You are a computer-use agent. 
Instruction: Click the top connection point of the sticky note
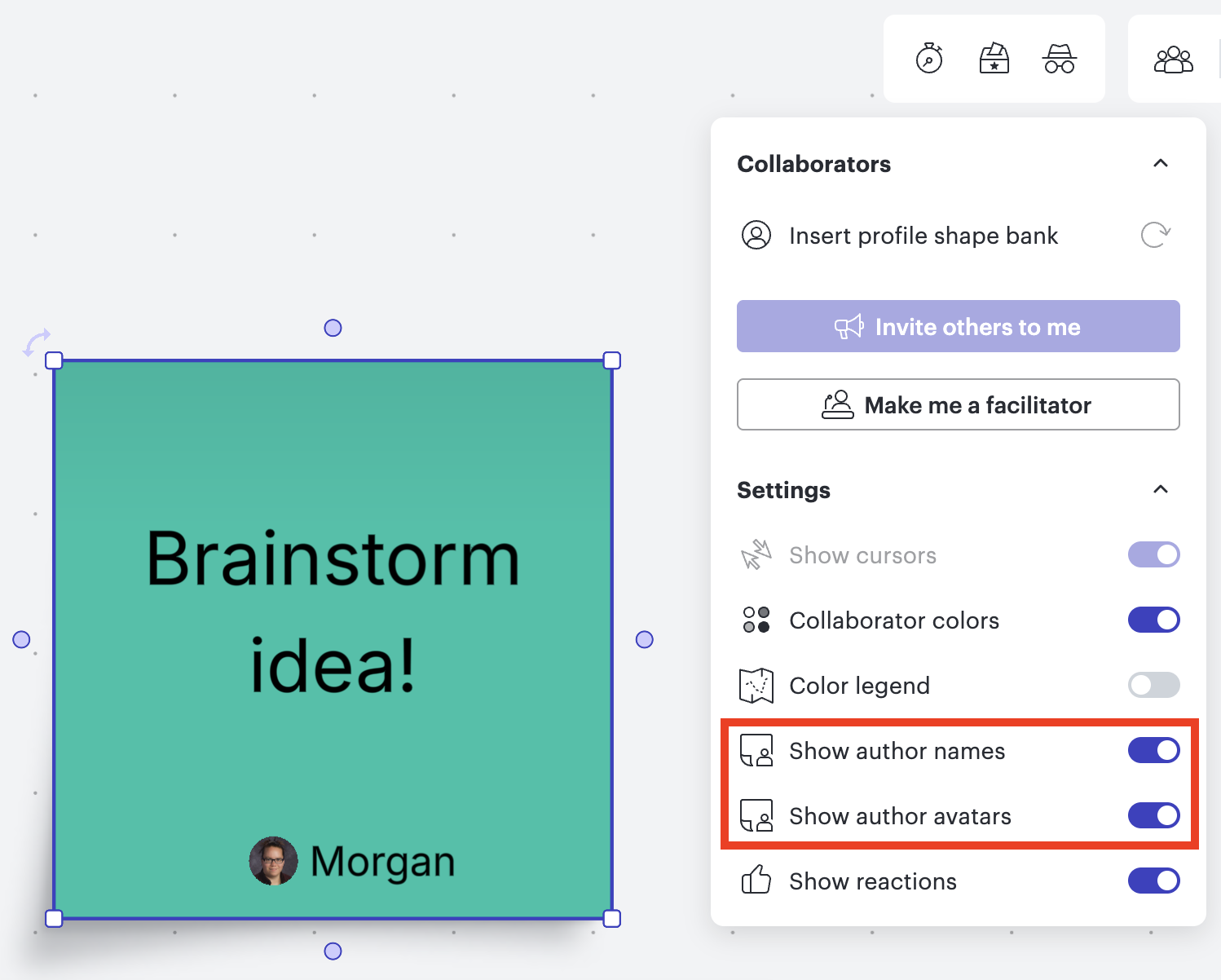click(x=333, y=328)
